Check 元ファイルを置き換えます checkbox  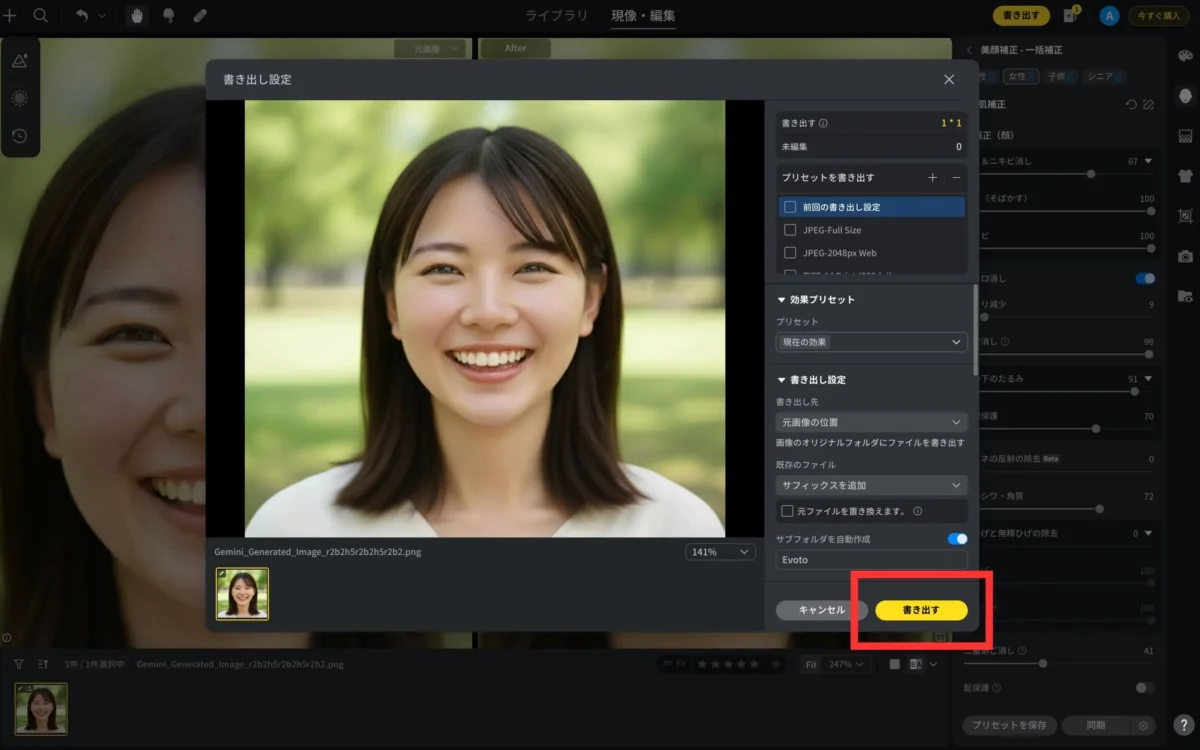[787, 511]
